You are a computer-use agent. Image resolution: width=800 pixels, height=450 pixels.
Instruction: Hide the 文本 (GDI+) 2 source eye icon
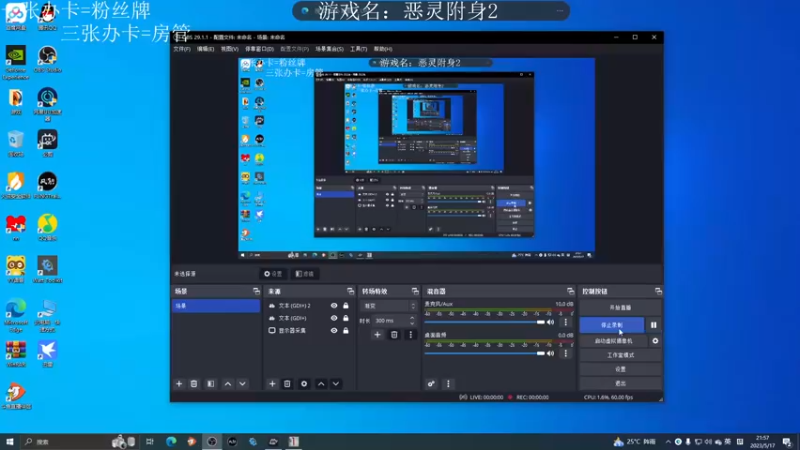[x=334, y=306]
